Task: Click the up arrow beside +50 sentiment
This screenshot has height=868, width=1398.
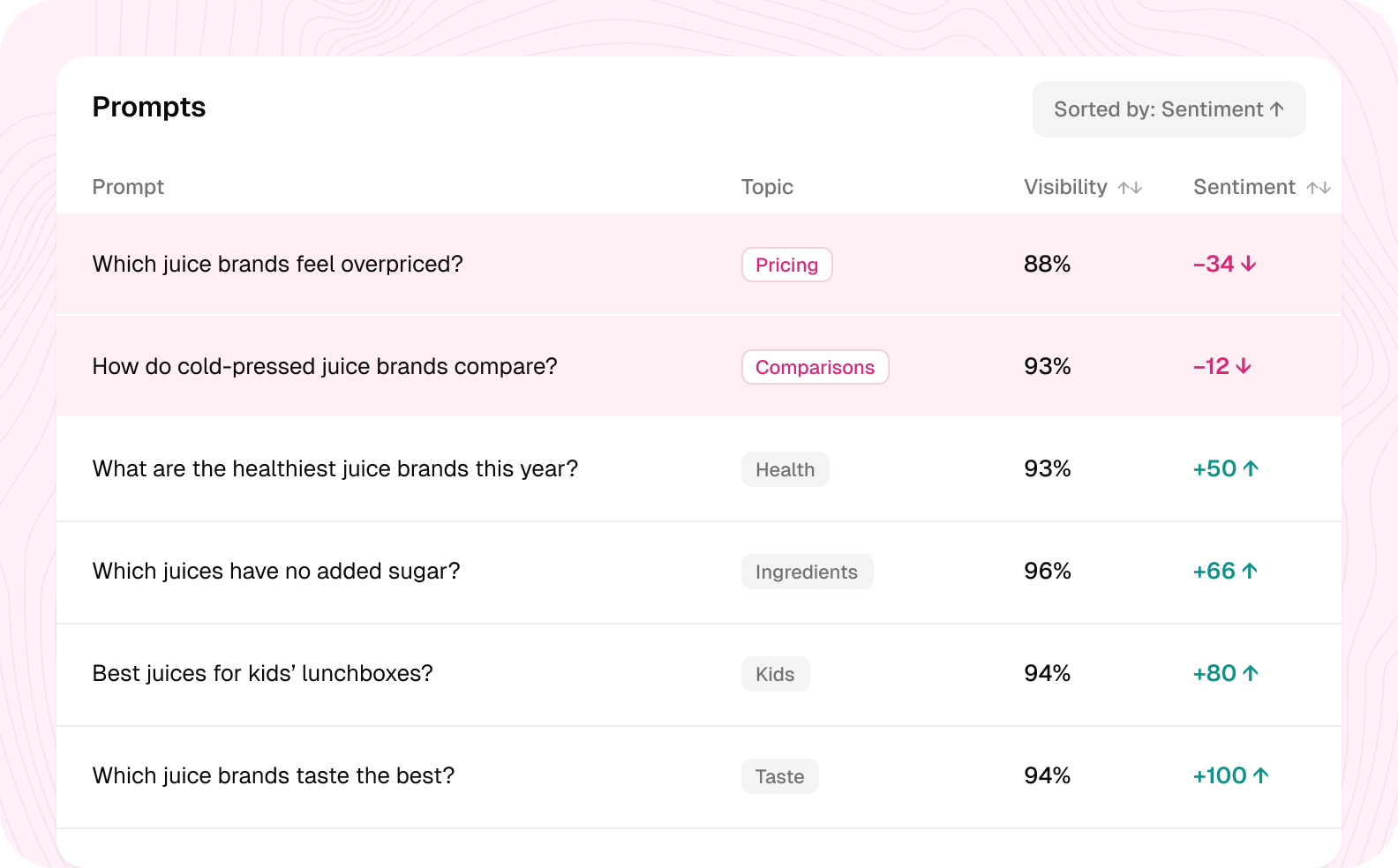Action: point(1251,468)
